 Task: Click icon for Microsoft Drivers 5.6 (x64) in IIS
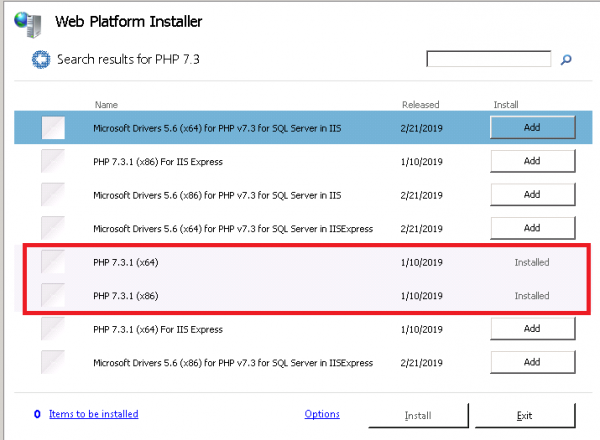pos(53,127)
